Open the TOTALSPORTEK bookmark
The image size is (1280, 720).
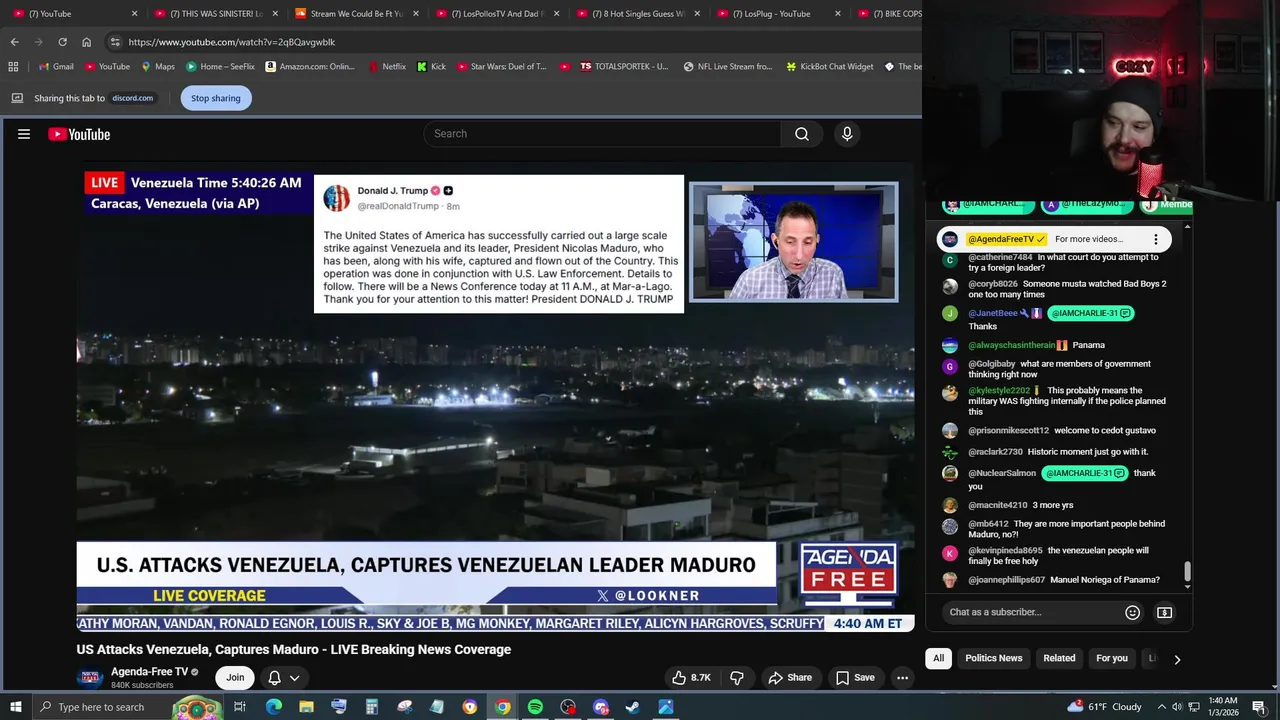point(623,67)
